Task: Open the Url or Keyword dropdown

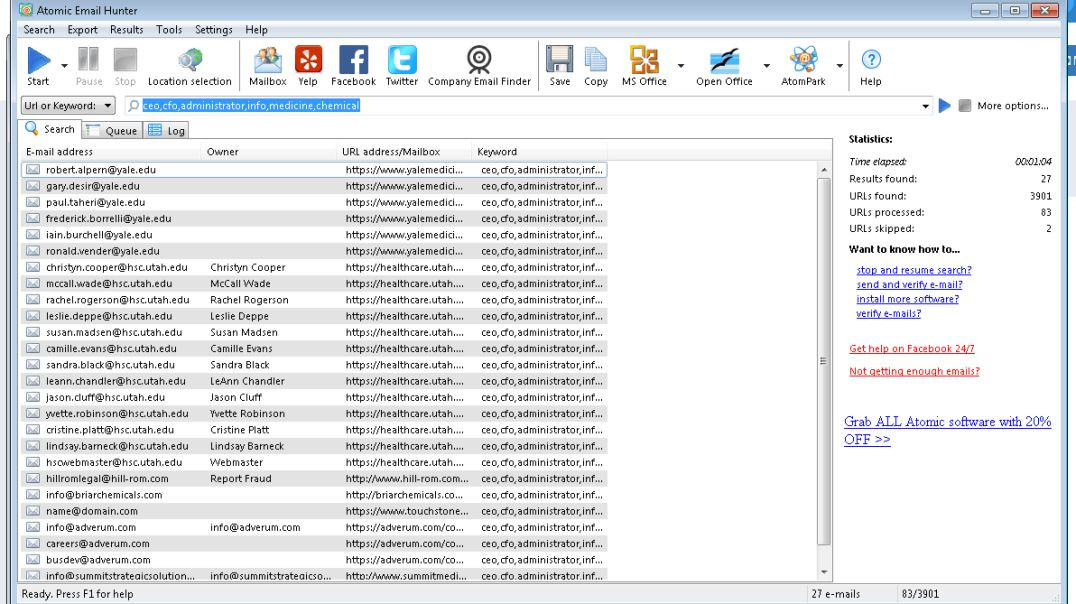Action: [x=67, y=106]
